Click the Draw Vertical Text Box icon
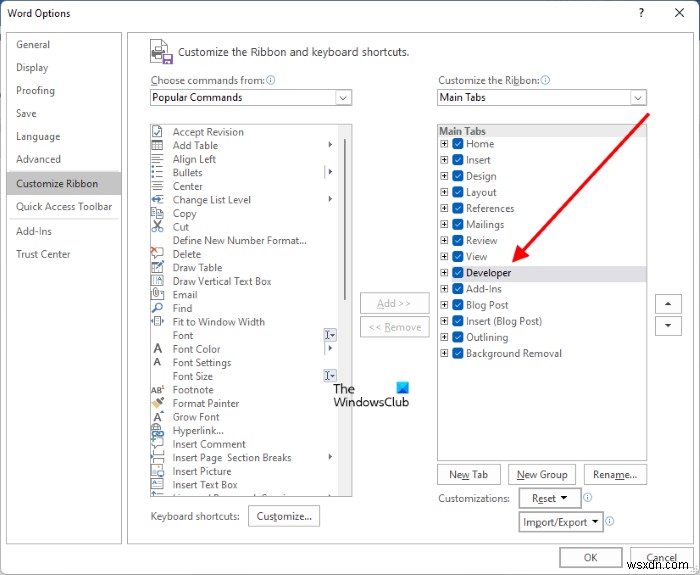Image resolution: width=700 pixels, height=575 pixels. point(157,281)
